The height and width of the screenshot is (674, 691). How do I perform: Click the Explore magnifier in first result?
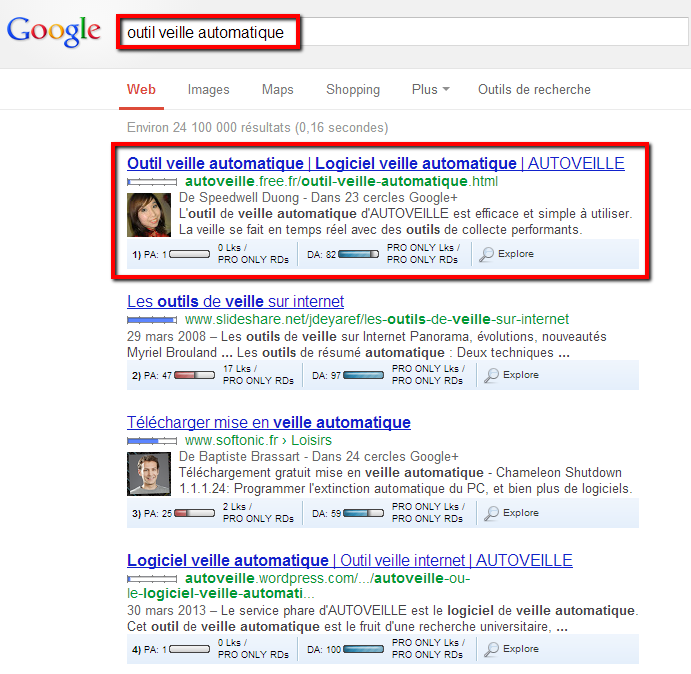coord(487,254)
